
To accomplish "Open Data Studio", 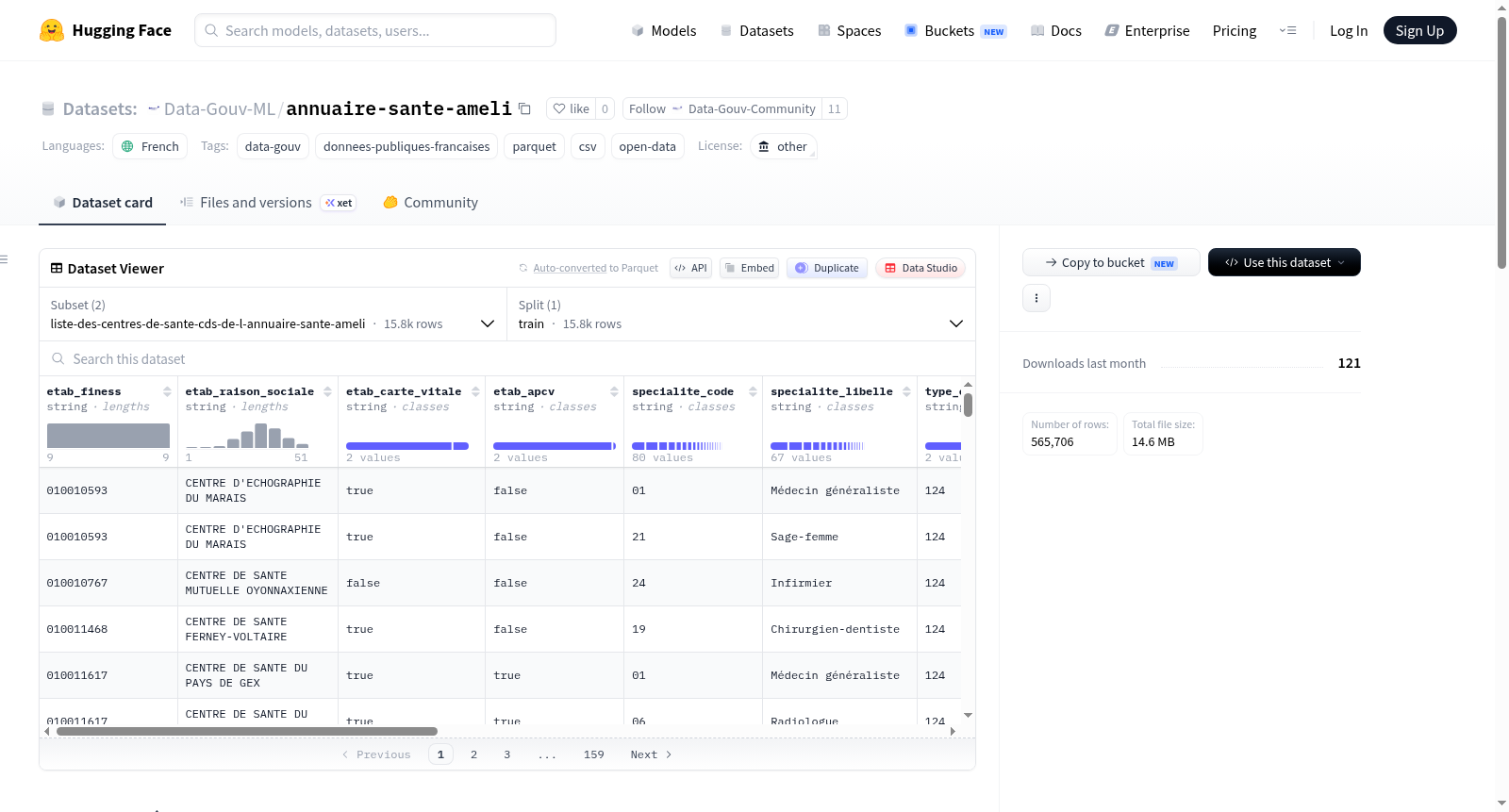I will (920, 268).
